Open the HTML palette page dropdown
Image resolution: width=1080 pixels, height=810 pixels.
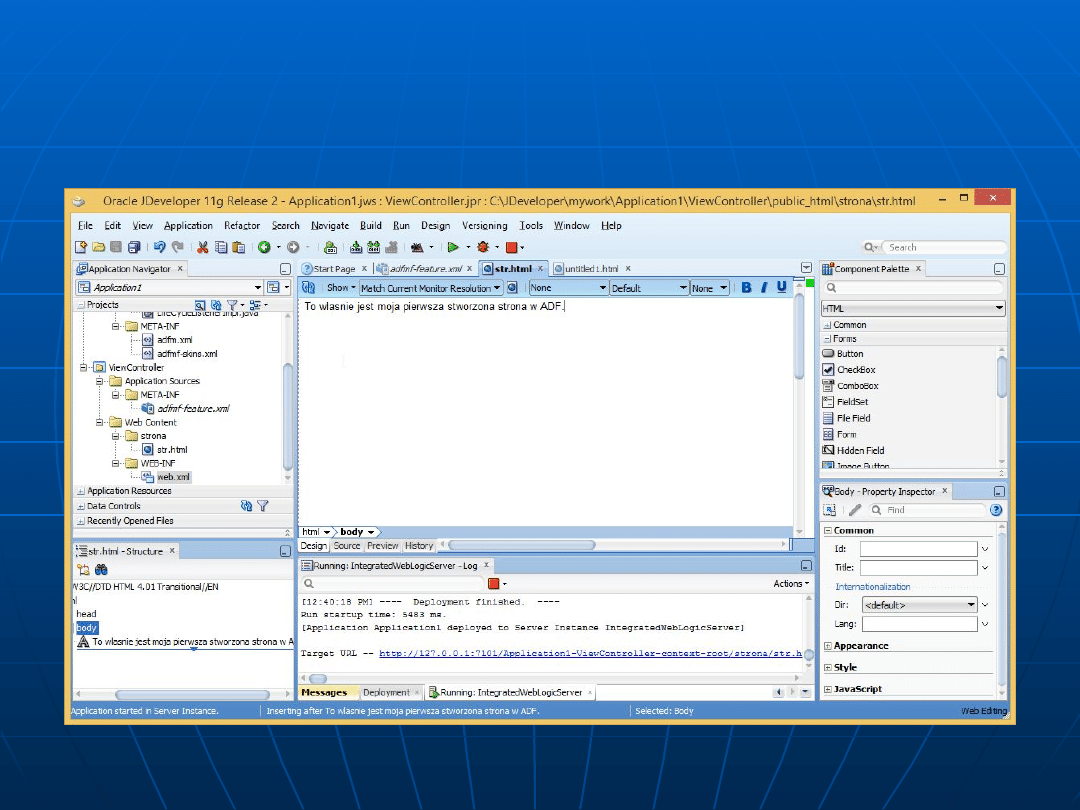[913, 308]
